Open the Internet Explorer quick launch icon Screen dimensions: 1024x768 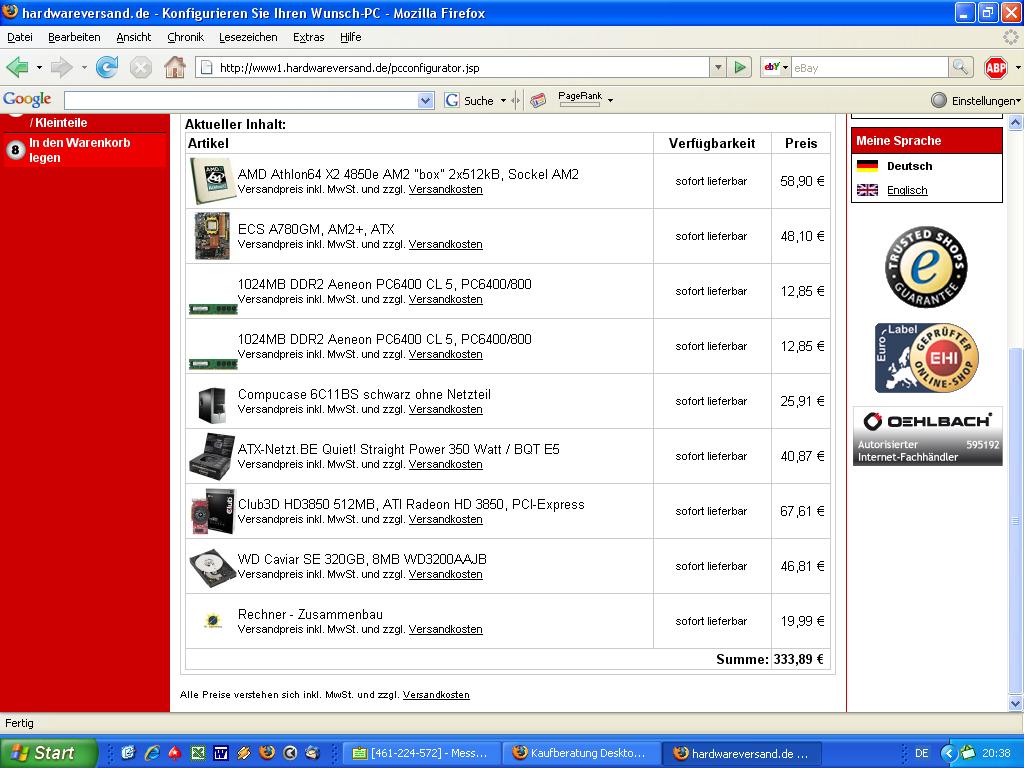pyautogui.click(x=152, y=753)
